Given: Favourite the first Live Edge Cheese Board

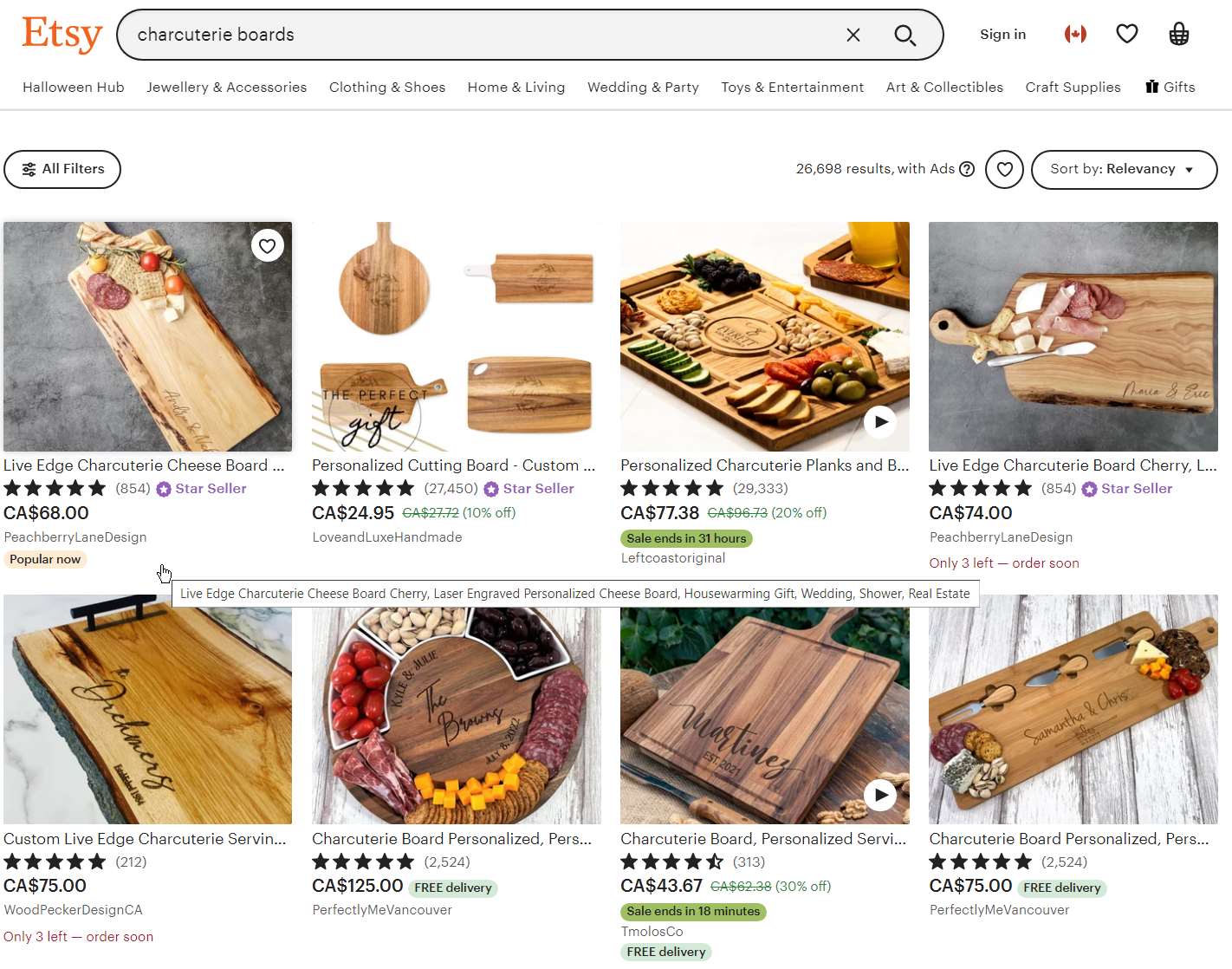Looking at the screenshot, I should [x=268, y=246].
